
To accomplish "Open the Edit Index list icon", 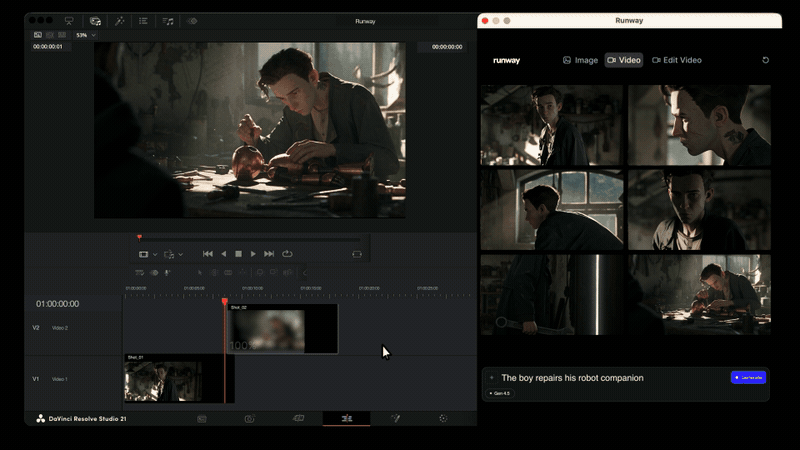I will pyautogui.click(x=143, y=21).
